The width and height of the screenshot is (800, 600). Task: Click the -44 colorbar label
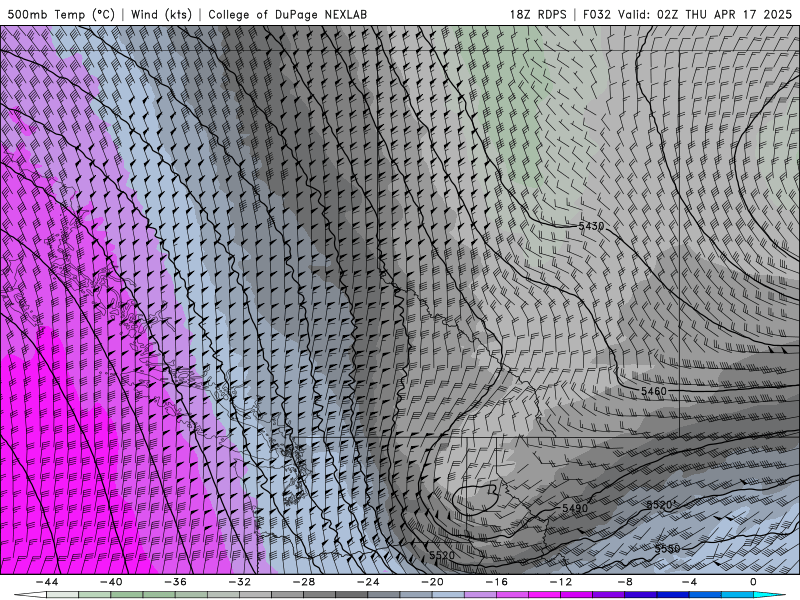pyautogui.click(x=47, y=582)
